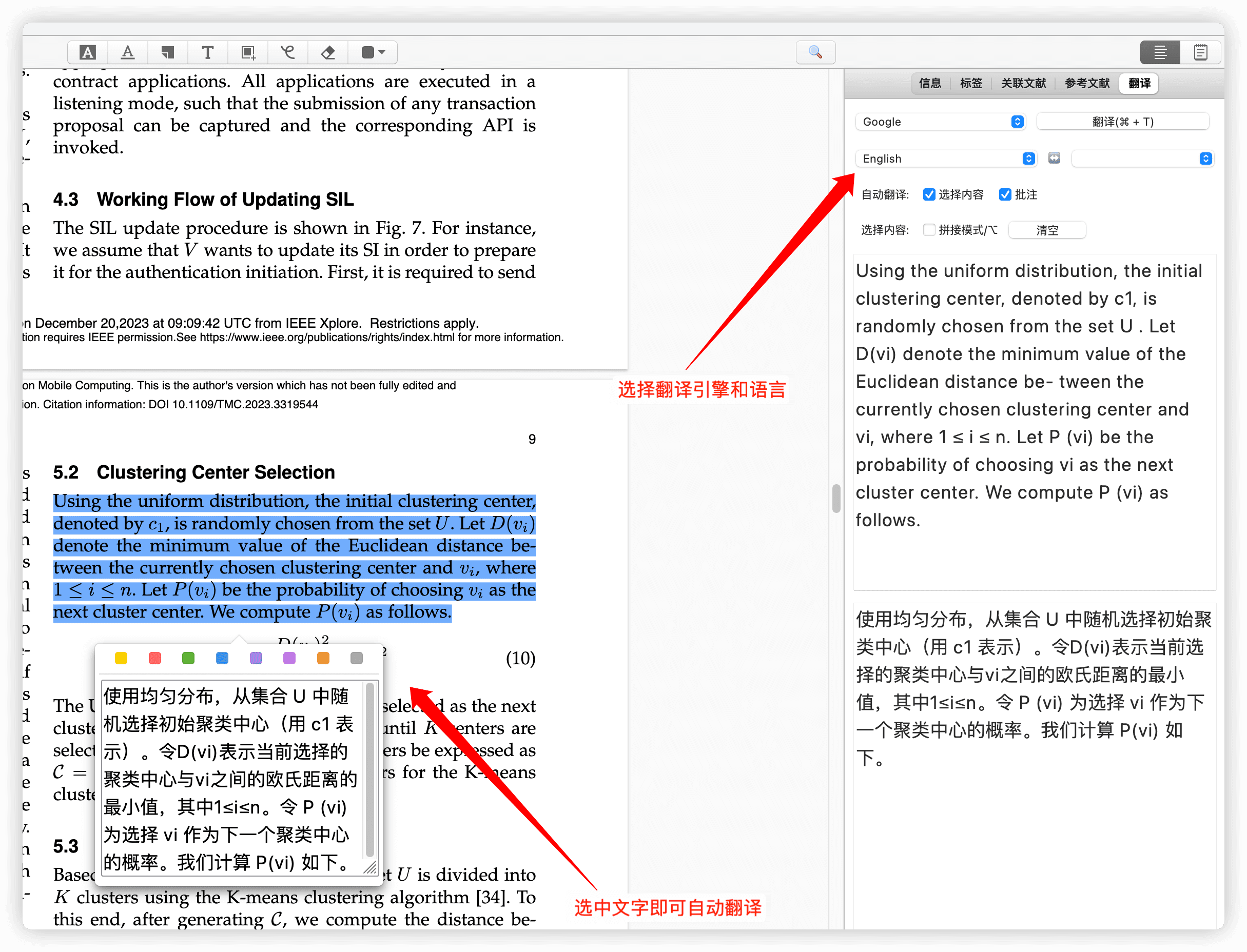This screenshot has width=1247, height=952.
Task: Select the underline annotation tool
Action: [128, 53]
